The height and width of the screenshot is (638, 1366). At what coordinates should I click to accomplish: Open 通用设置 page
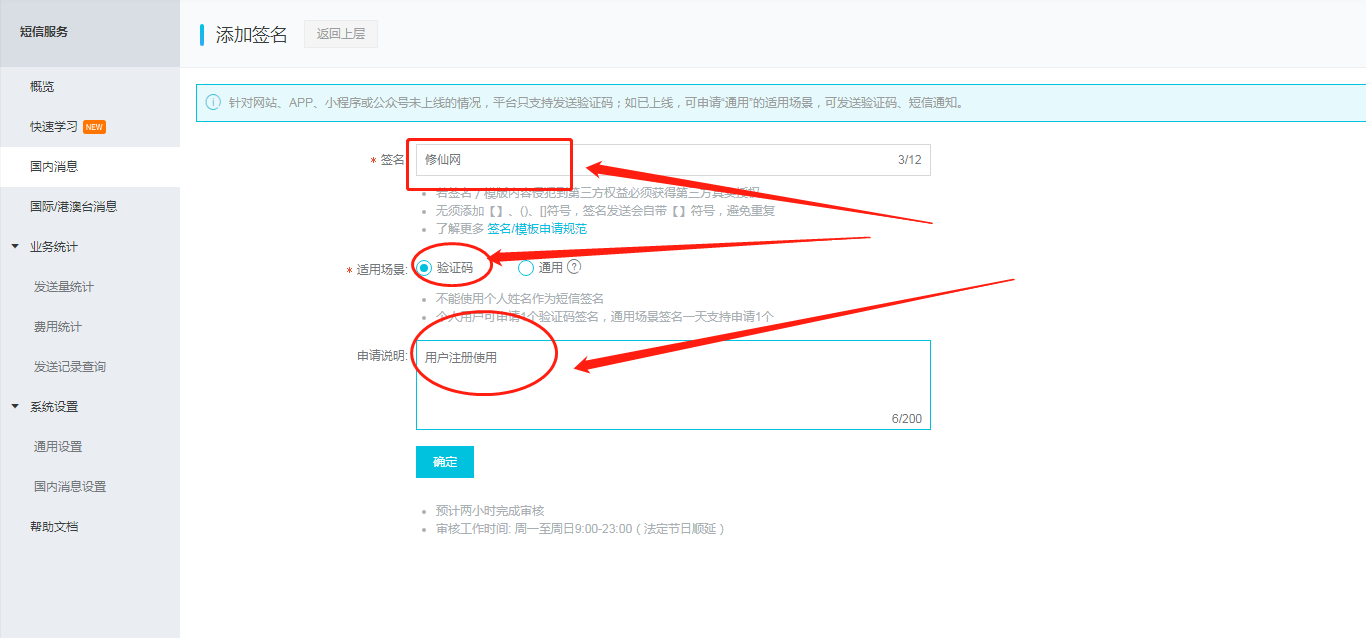(58, 447)
